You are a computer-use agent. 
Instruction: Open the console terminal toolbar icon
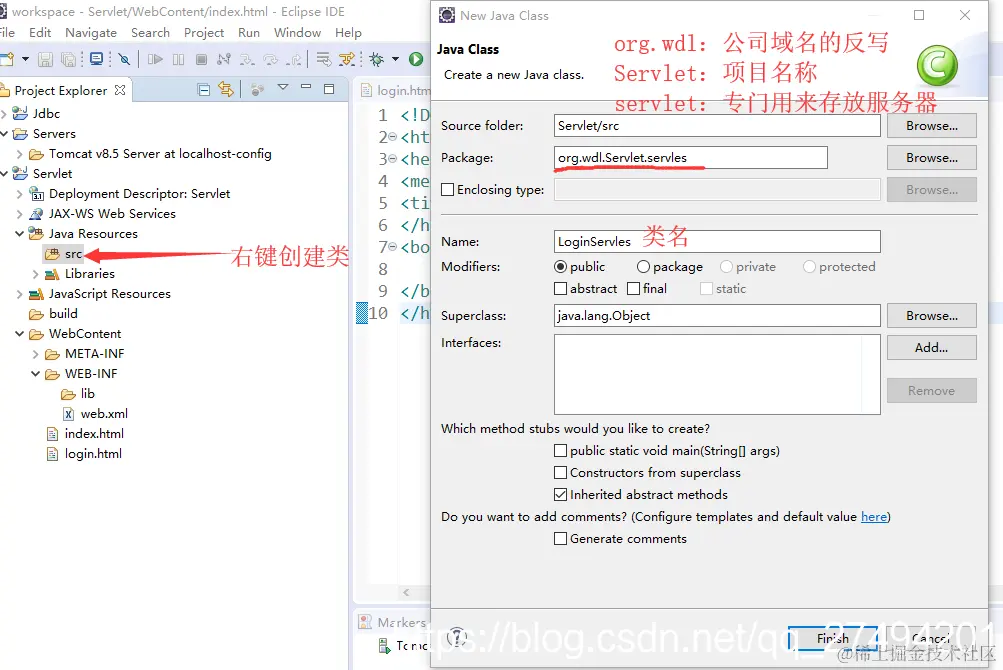[x=96, y=60]
